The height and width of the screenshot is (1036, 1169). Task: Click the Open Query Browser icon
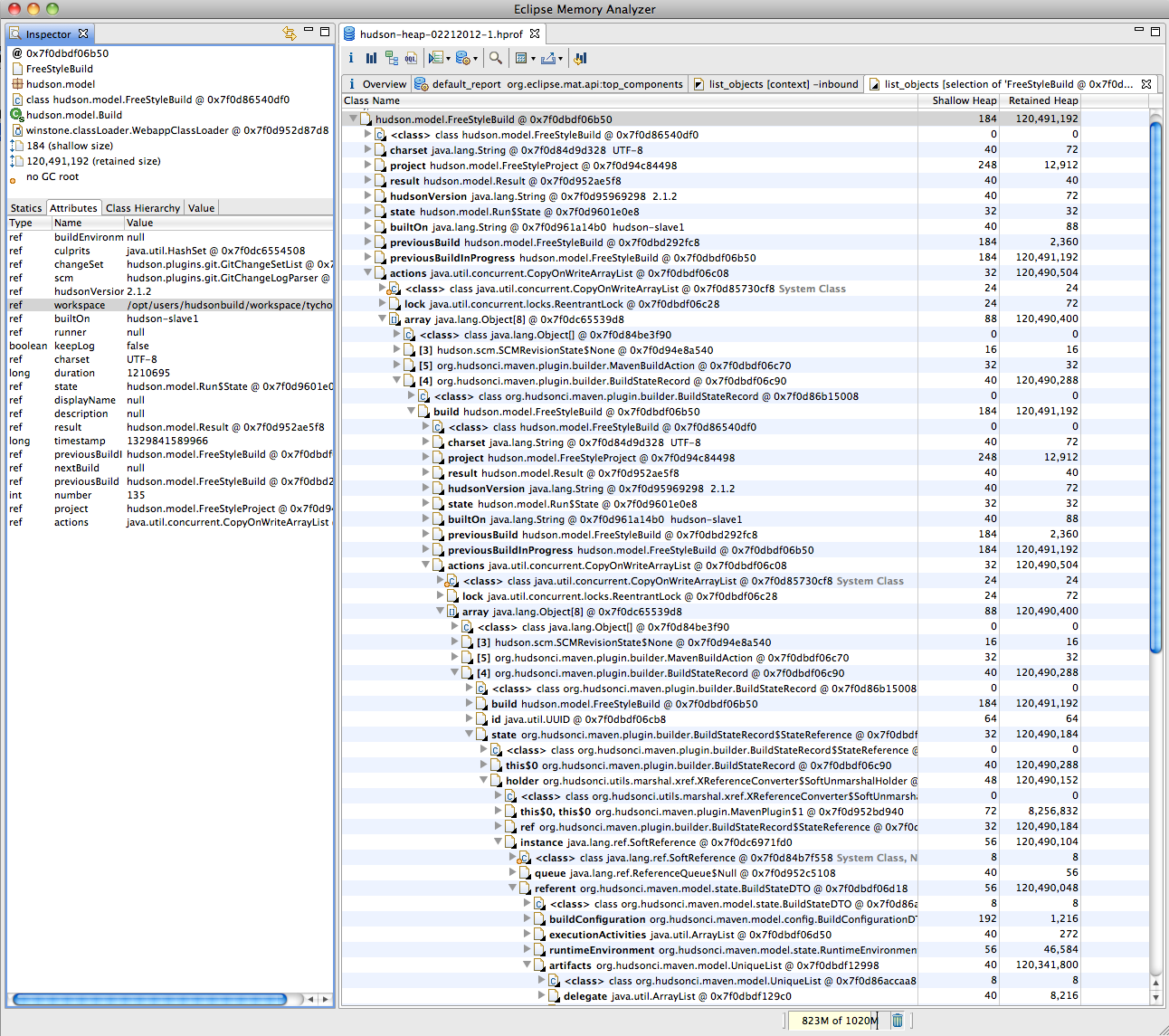(x=462, y=58)
